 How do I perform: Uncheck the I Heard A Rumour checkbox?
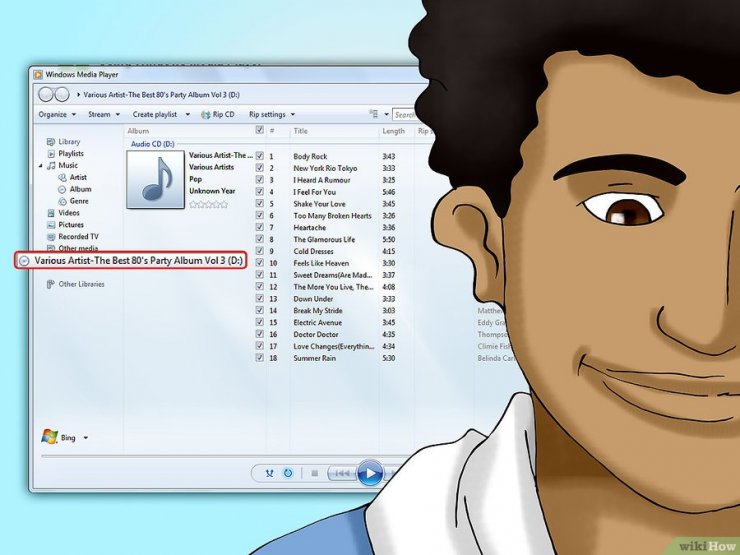pyautogui.click(x=260, y=179)
